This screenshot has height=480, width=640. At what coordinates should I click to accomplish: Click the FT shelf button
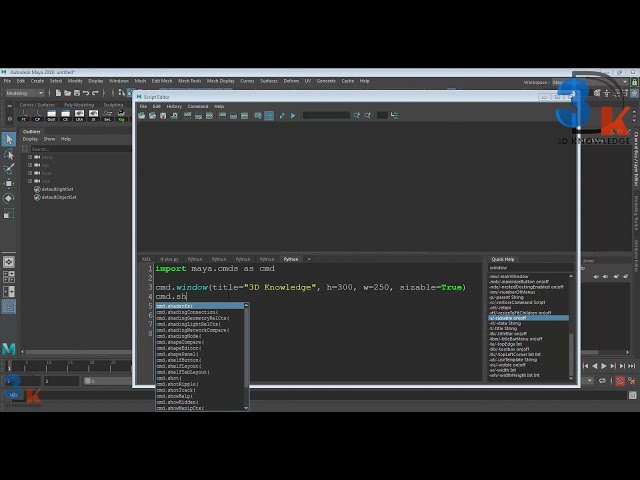(x=24, y=116)
